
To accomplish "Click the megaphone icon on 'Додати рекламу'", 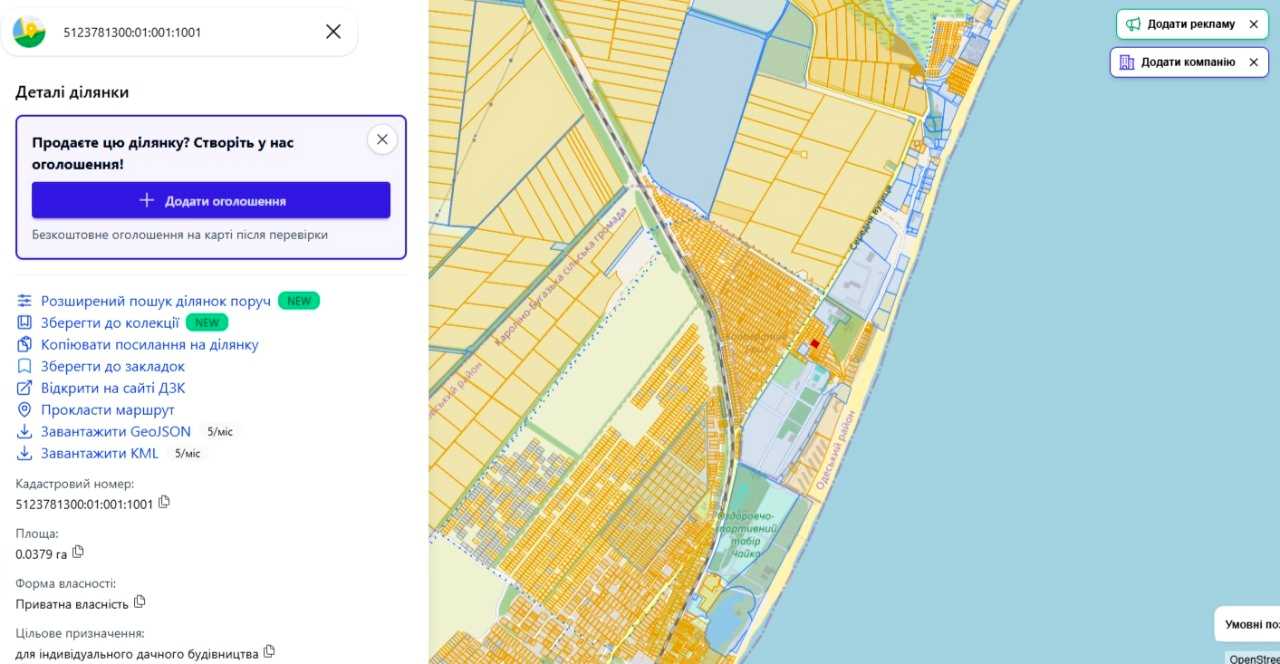I will coord(1133,24).
